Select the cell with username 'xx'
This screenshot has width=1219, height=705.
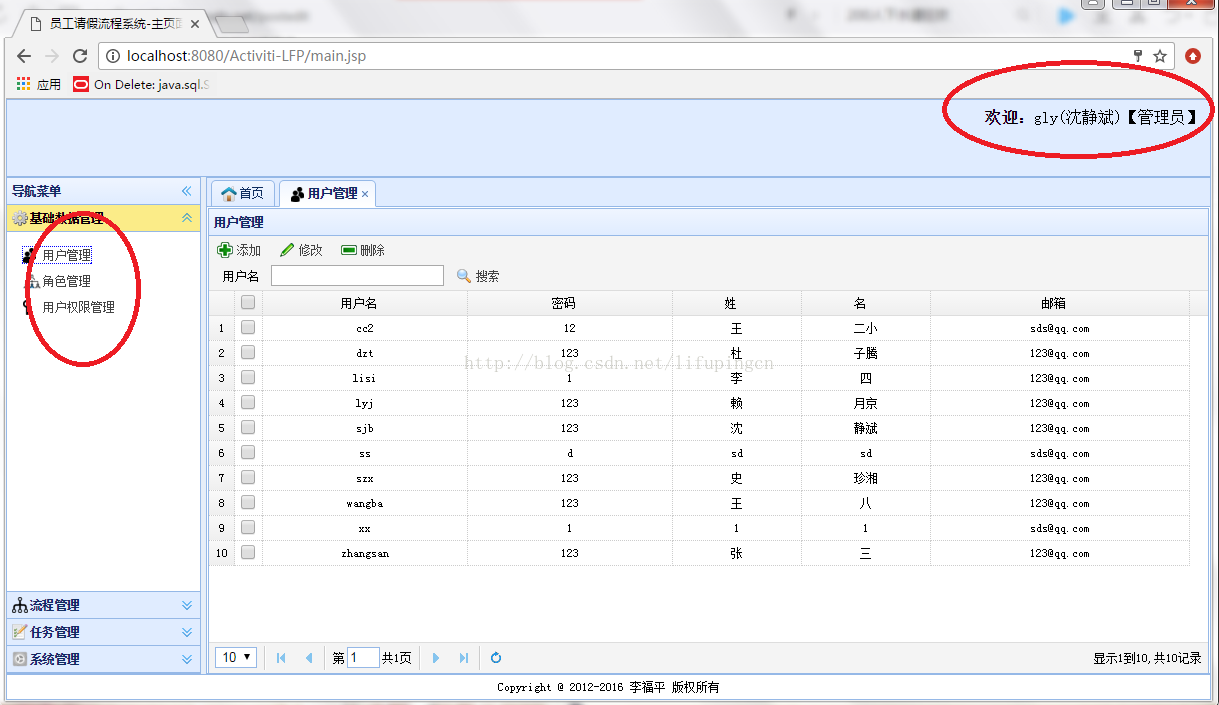tap(365, 528)
